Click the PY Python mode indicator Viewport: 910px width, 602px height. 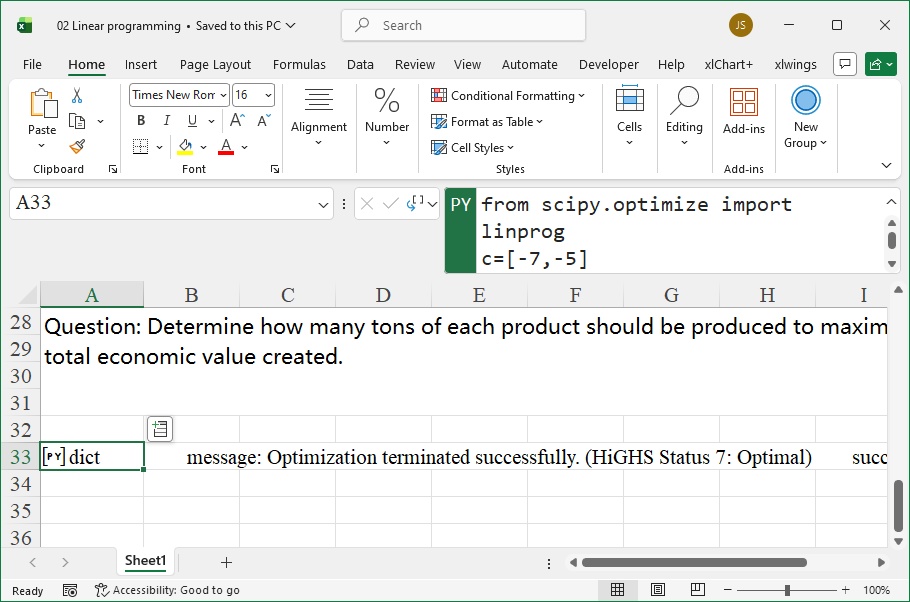[x=461, y=230]
